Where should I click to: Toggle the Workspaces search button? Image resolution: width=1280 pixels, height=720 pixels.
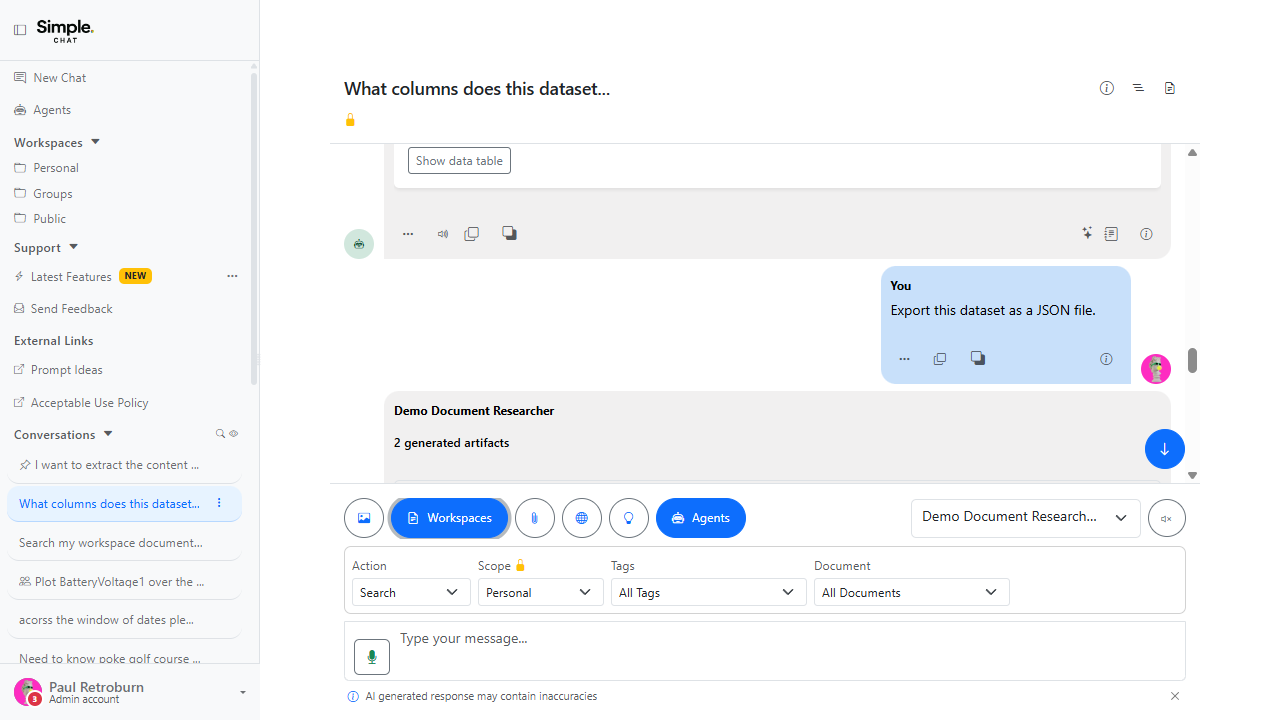[449, 518]
